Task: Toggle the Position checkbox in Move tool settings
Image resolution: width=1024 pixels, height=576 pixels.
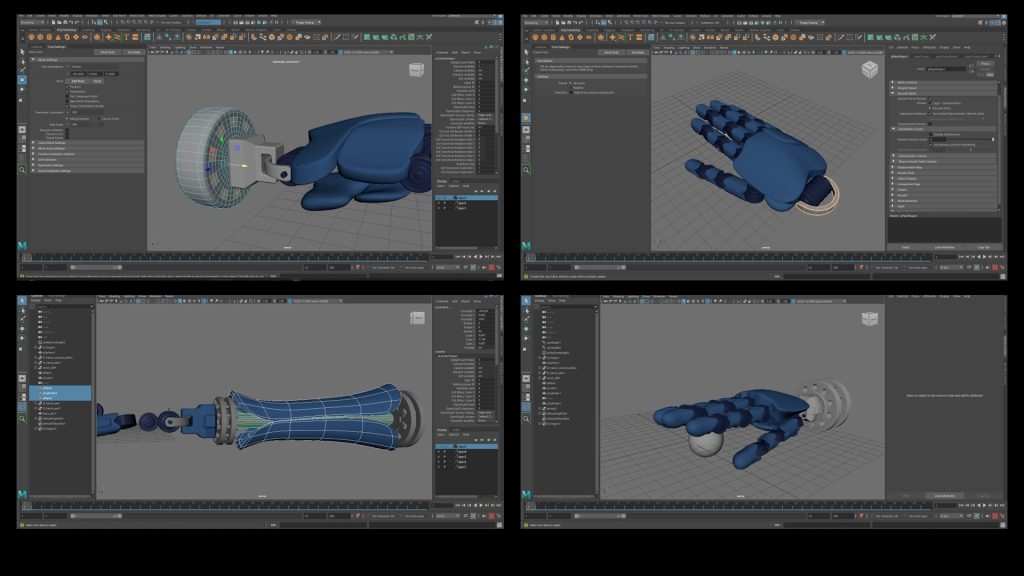Action: [x=67, y=87]
